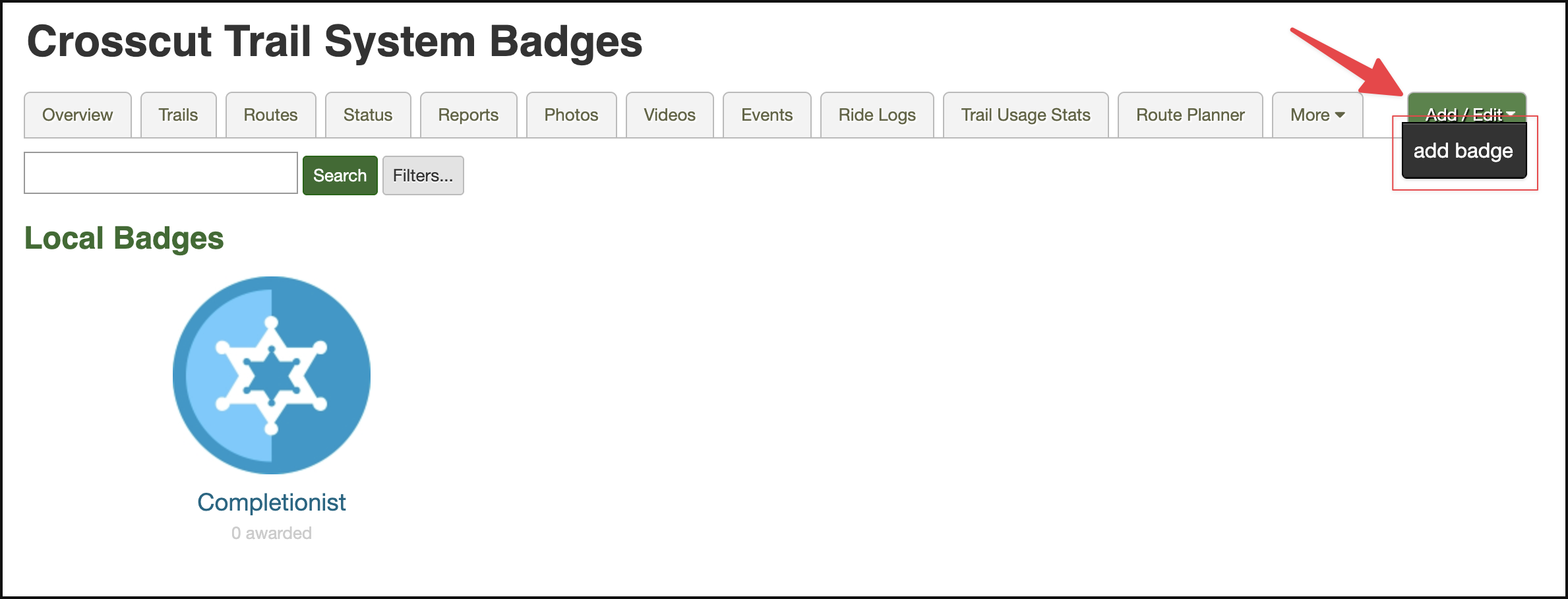
Task: Open the Reports tab
Action: pyautogui.click(x=468, y=115)
